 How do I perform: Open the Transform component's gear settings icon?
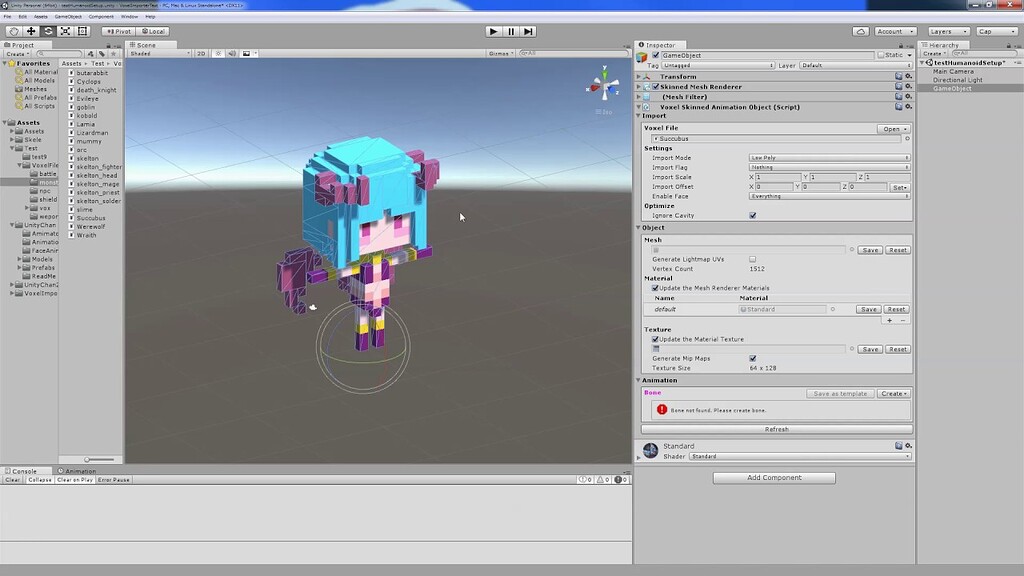pyautogui.click(x=909, y=75)
